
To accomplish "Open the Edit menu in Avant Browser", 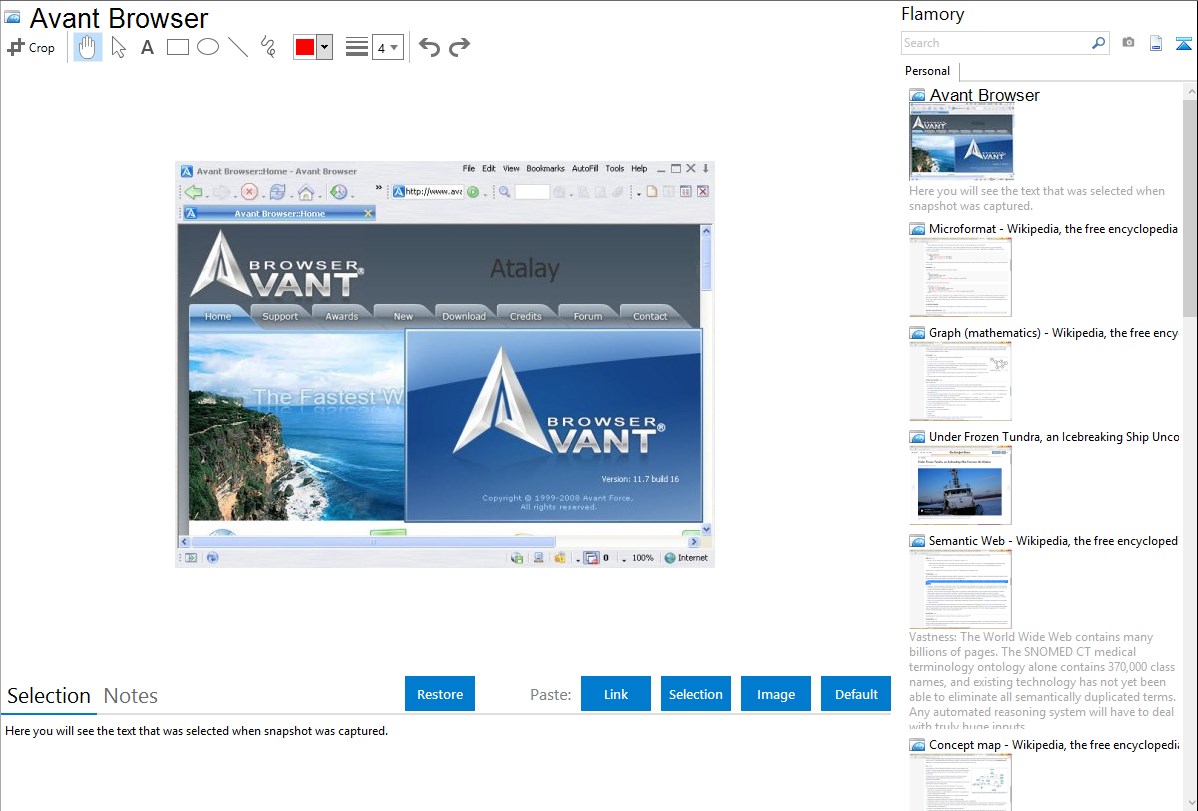I will [x=488, y=168].
